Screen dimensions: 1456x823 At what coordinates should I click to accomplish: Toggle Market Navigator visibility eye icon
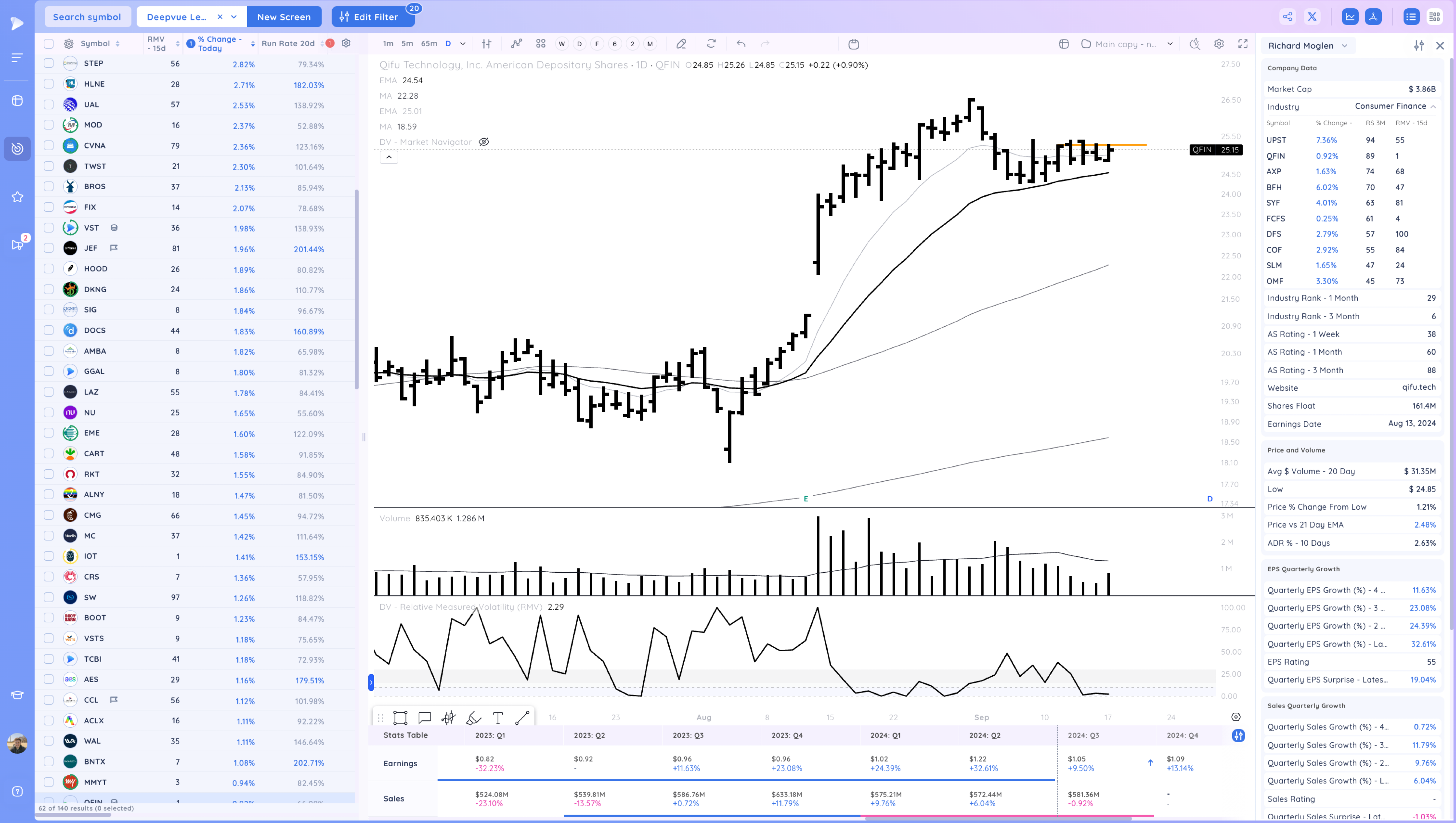pyautogui.click(x=484, y=142)
